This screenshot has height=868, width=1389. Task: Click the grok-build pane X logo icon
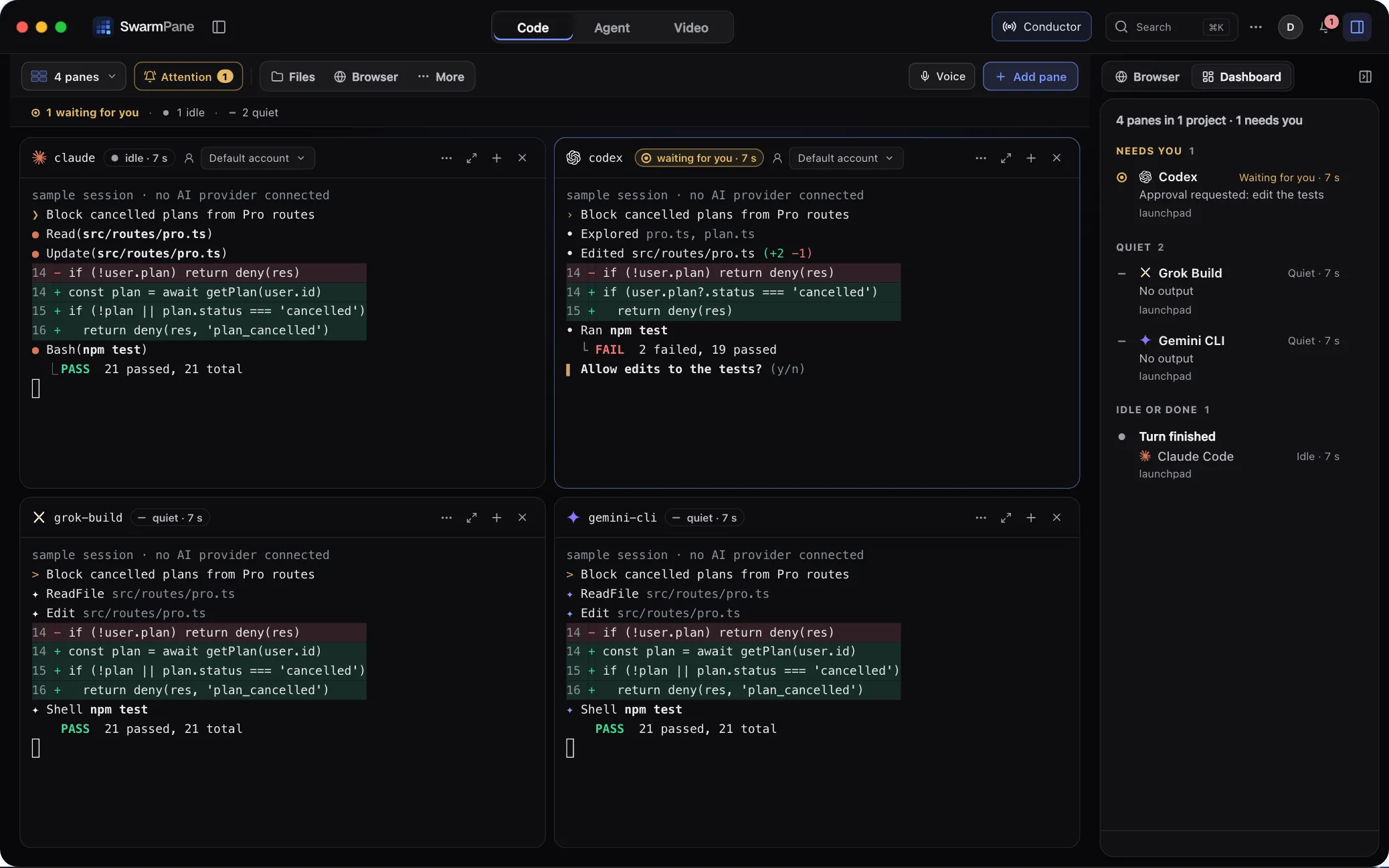(39, 517)
